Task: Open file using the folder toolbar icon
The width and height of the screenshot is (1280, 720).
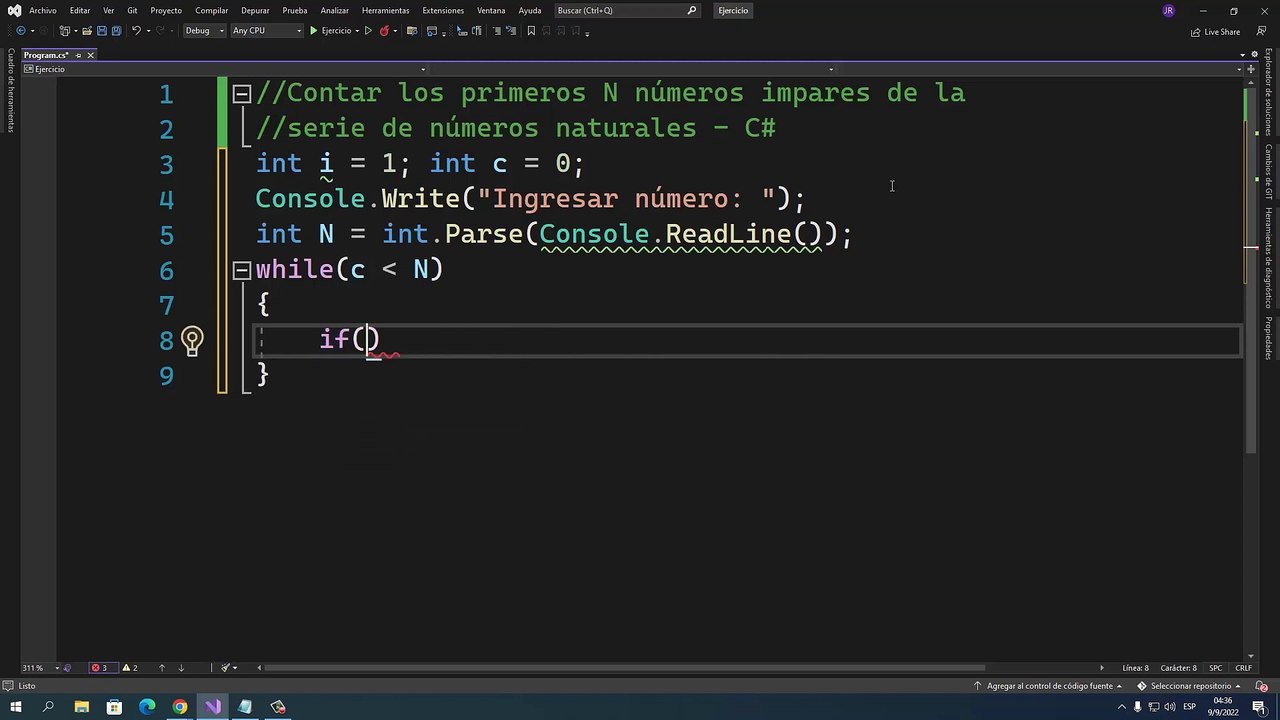Action: click(x=86, y=31)
